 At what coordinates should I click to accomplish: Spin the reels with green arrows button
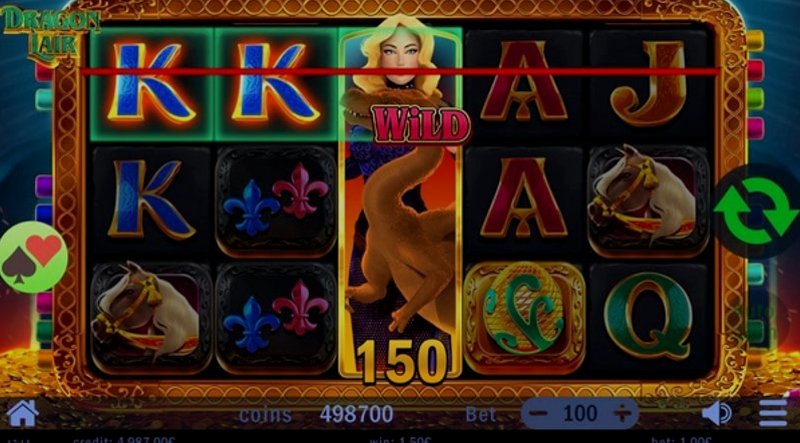[756, 211]
